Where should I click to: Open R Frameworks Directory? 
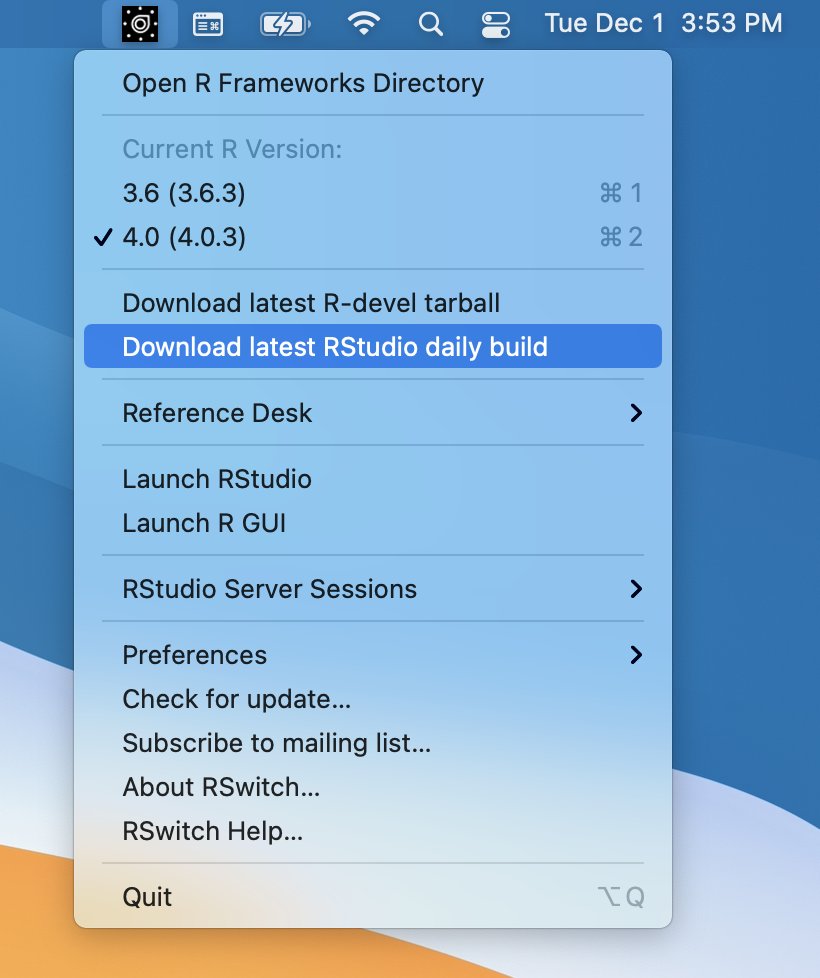373,84
